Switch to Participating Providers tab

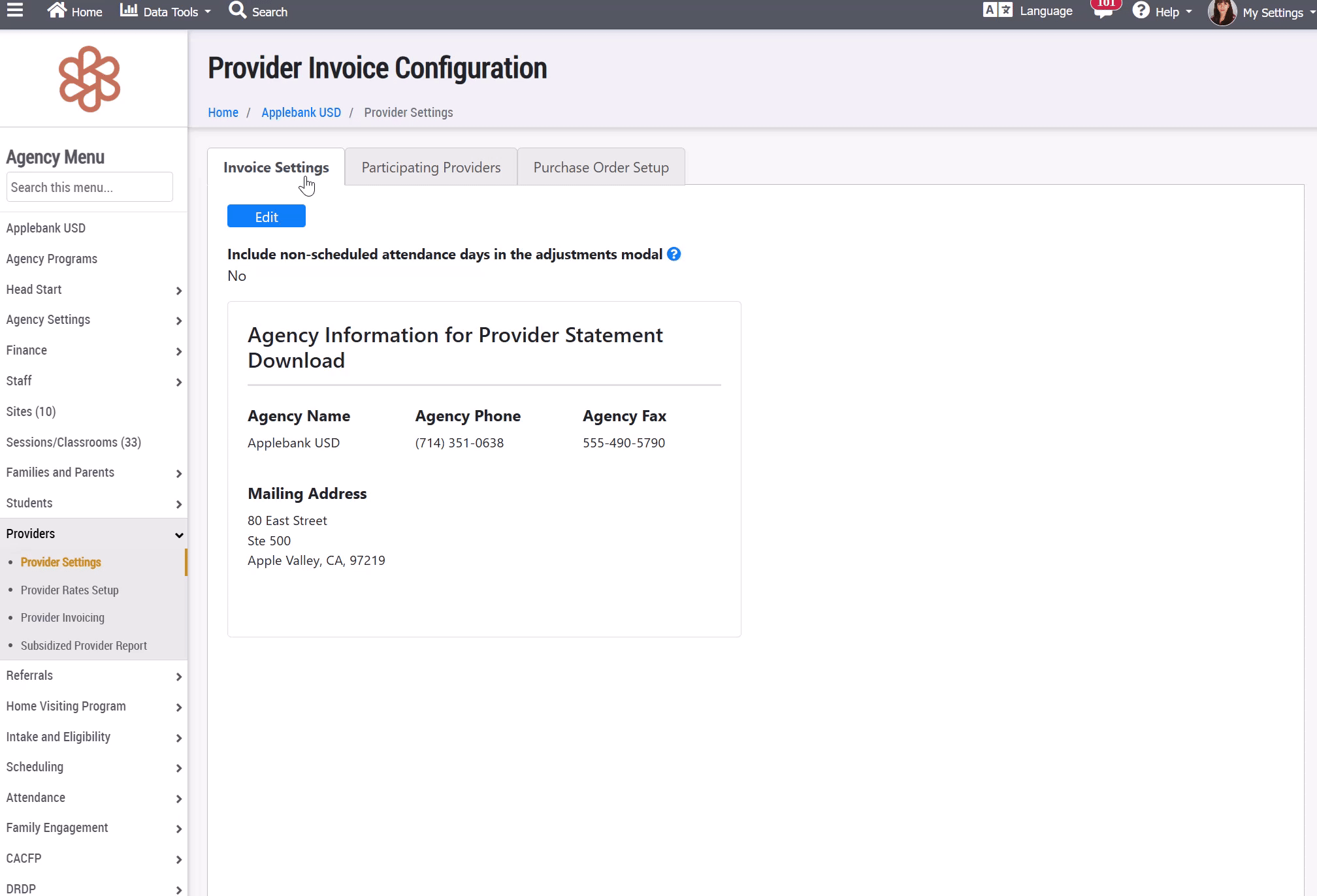click(x=431, y=167)
